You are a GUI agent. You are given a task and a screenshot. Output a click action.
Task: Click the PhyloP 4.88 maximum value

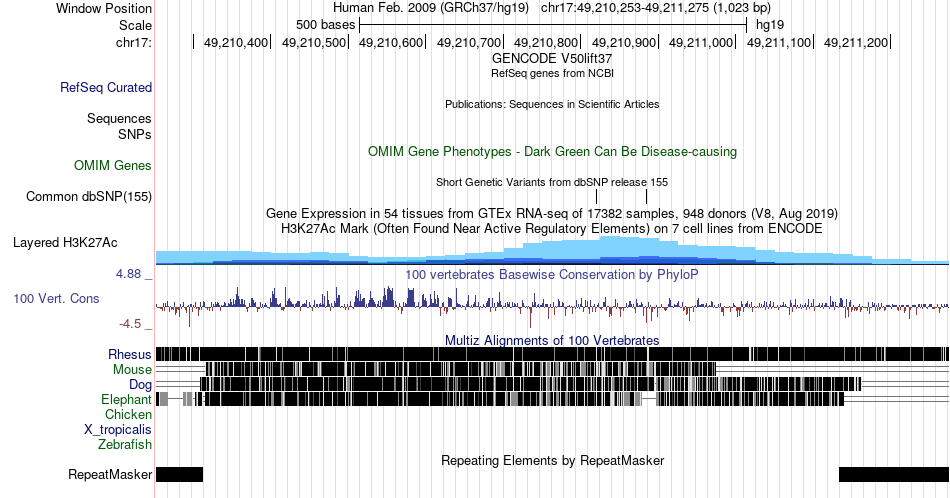point(128,274)
